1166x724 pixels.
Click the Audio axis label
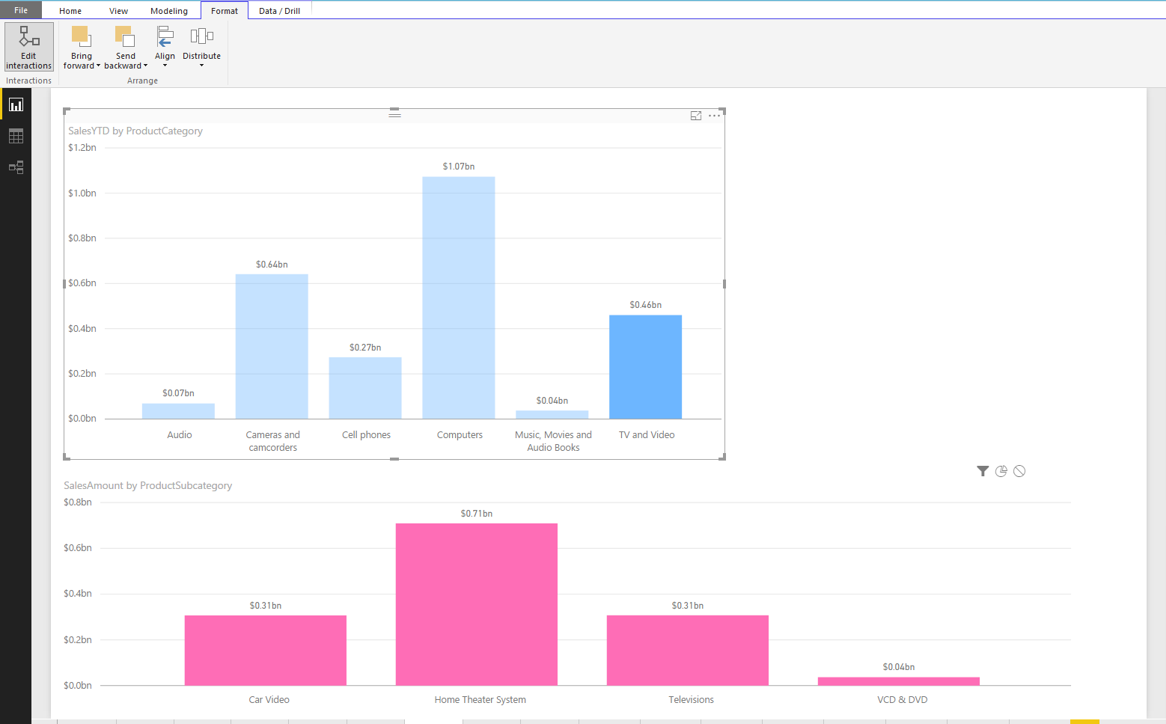click(x=179, y=435)
